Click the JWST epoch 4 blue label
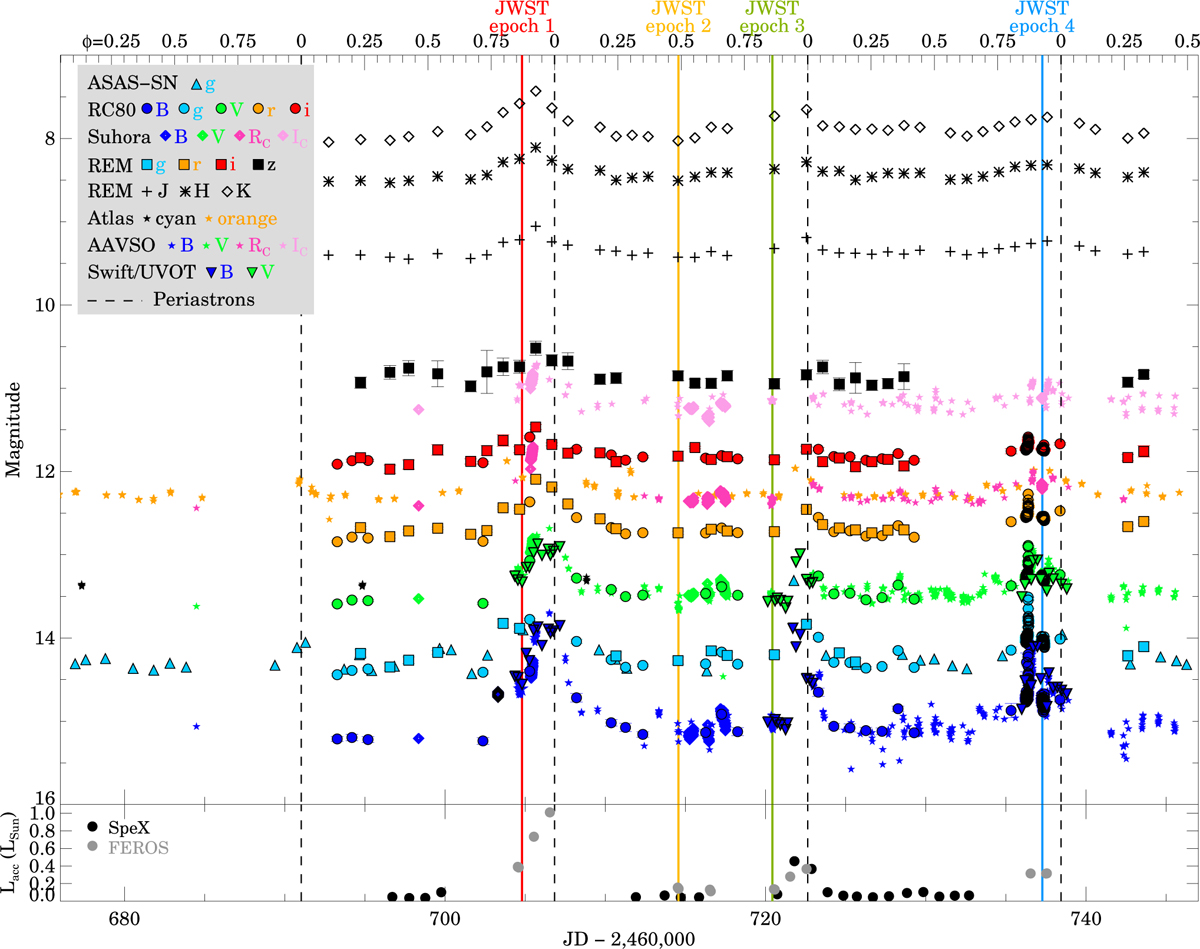This screenshot has height=949, width=1200. point(1042,17)
